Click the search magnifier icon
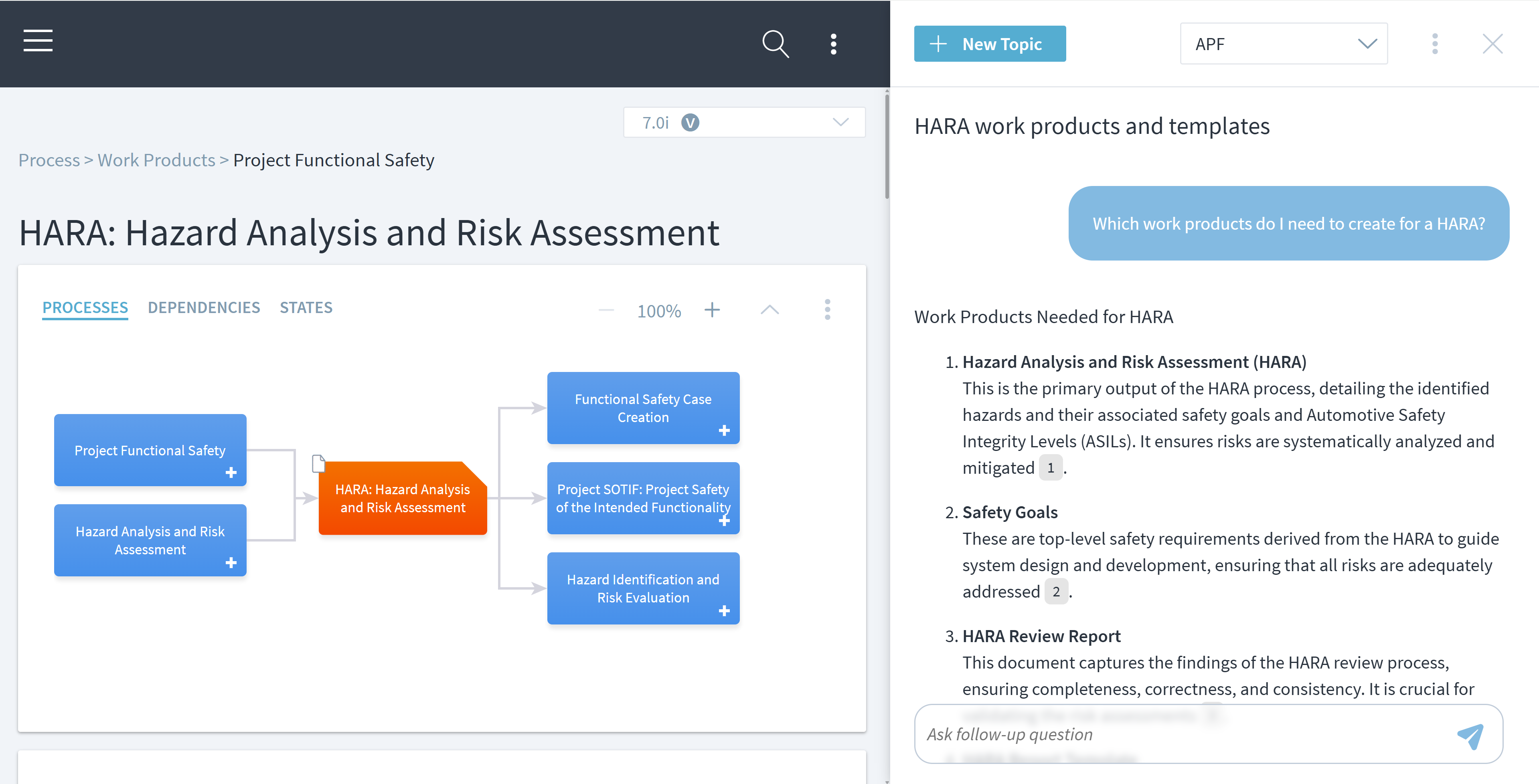 coord(775,44)
